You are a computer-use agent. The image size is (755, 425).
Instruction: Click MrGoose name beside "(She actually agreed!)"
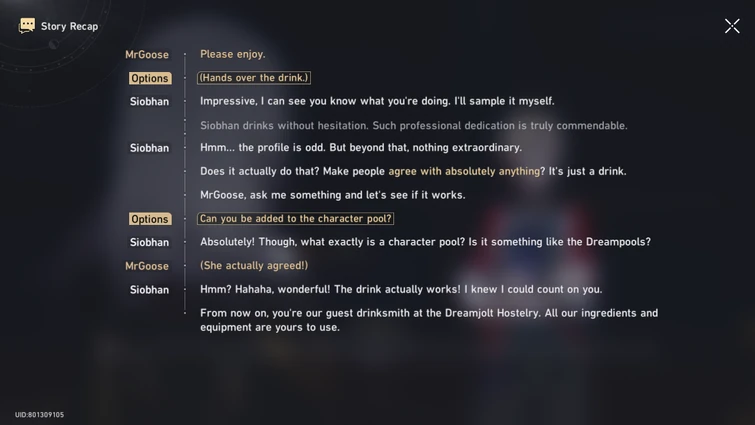147,266
